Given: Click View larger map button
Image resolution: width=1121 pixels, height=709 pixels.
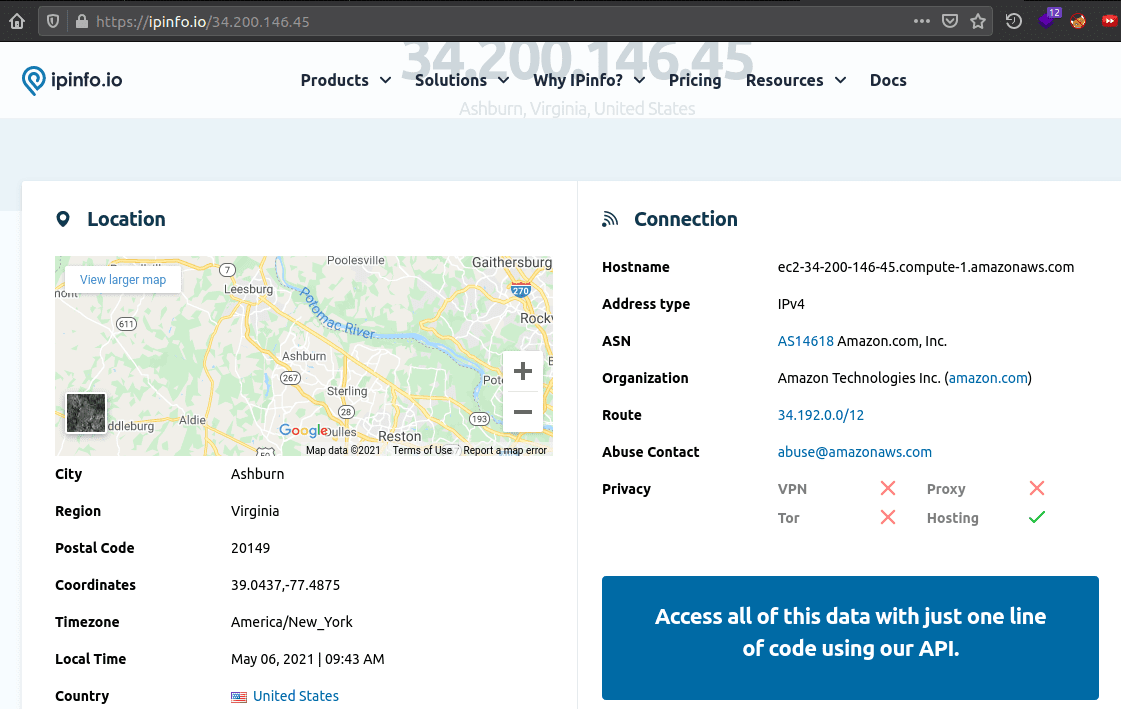Looking at the screenshot, I should coord(123,279).
